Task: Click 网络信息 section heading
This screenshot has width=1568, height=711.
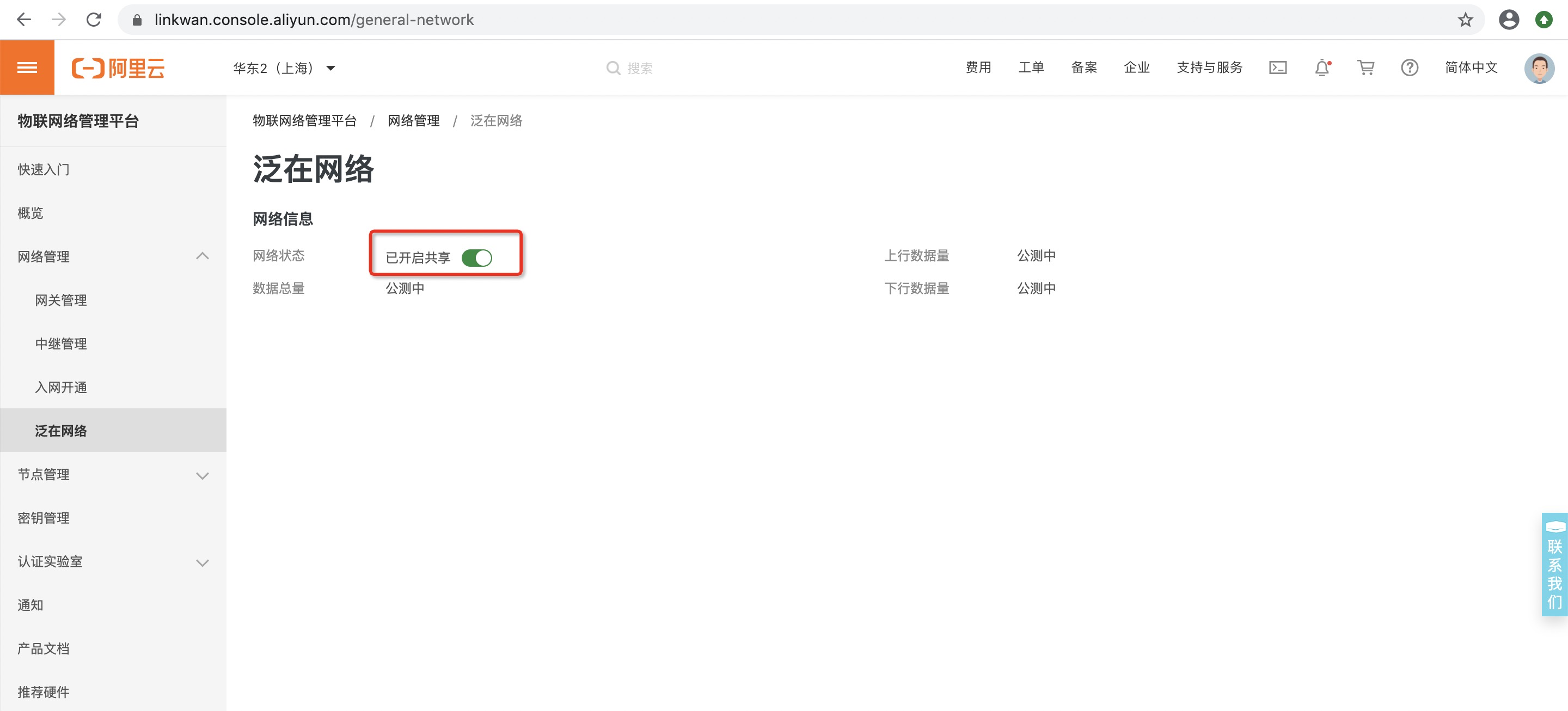Action: pyautogui.click(x=283, y=219)
